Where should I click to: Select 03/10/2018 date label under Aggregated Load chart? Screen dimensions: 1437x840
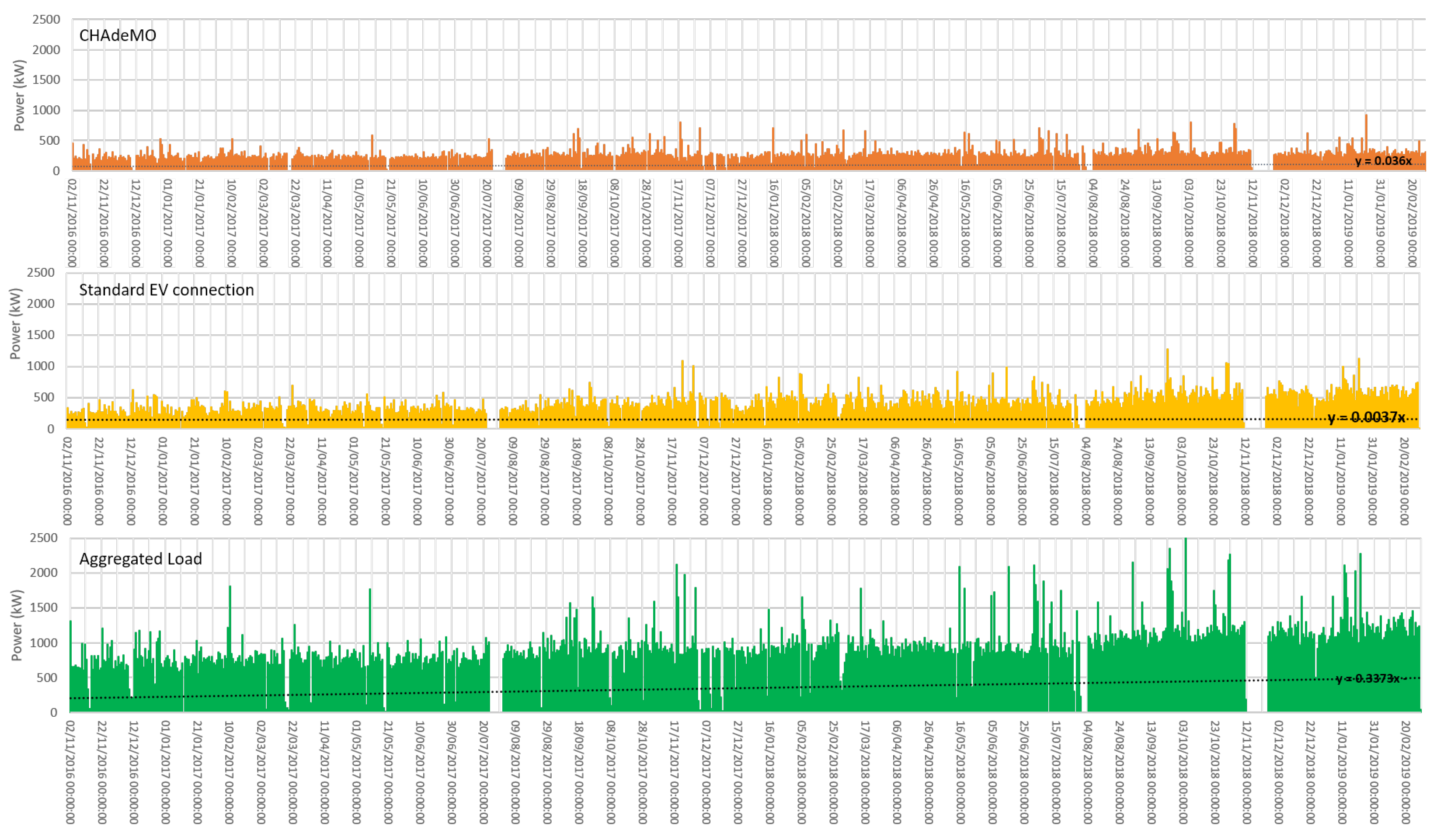tap(1183, 772)
